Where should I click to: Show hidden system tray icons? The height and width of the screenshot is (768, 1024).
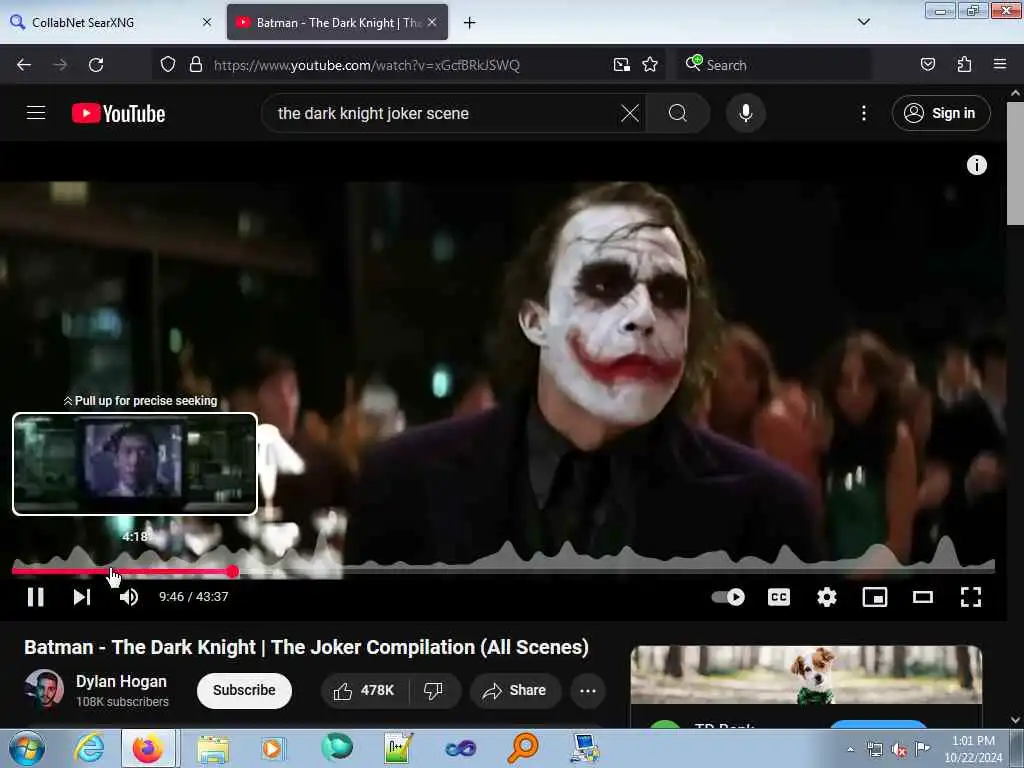(850, 749)
